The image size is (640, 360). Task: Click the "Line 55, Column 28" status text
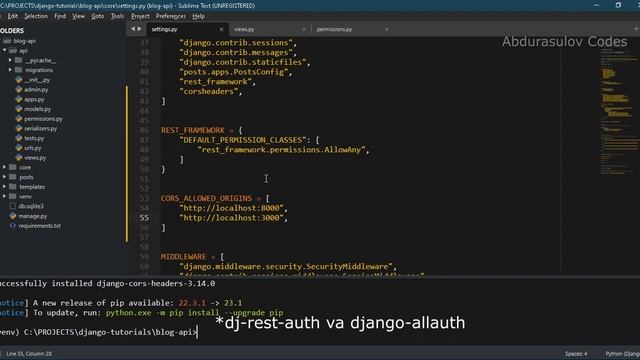click(x=29, y=353)
